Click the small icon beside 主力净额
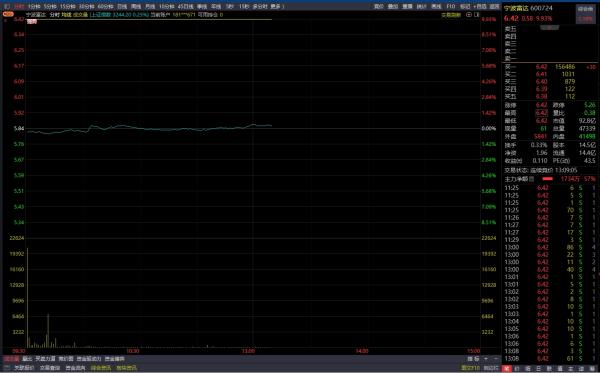600x373 pixels. [532, 179]
